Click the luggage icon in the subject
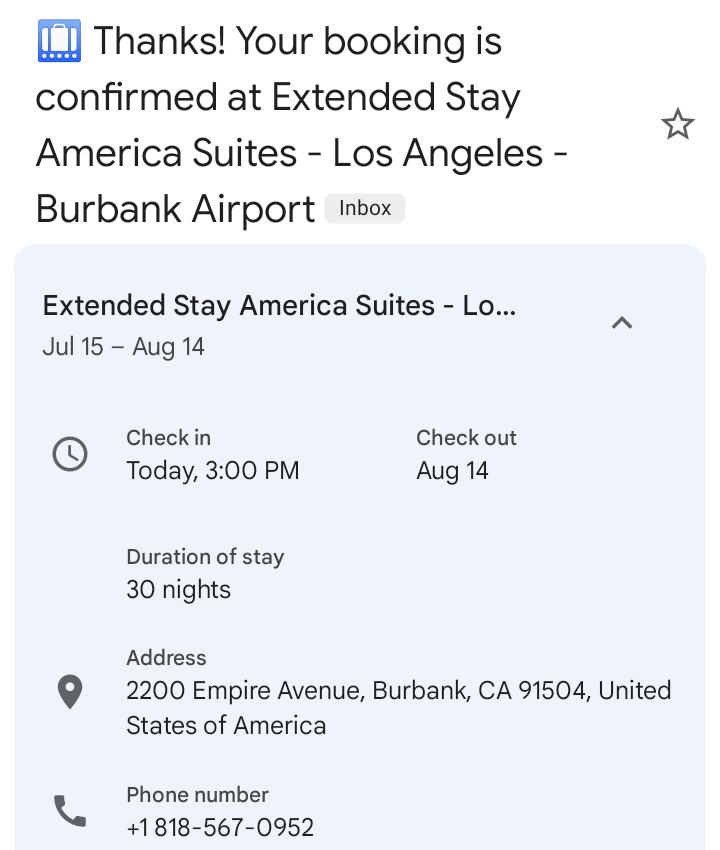Image resolution: width=720 pixels, height=850 pixels. [x=58, y=42]
